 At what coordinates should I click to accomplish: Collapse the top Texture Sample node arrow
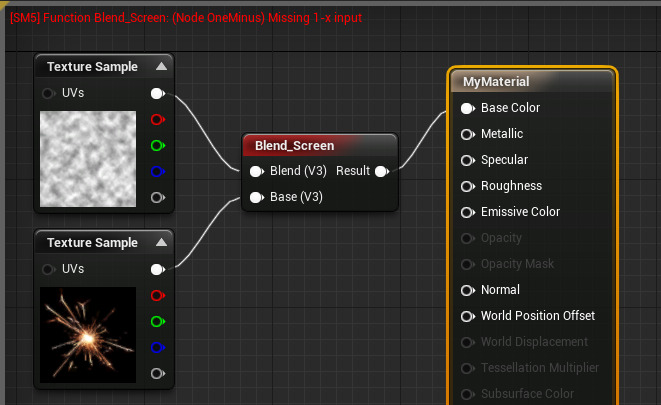[x=161, y=67]
